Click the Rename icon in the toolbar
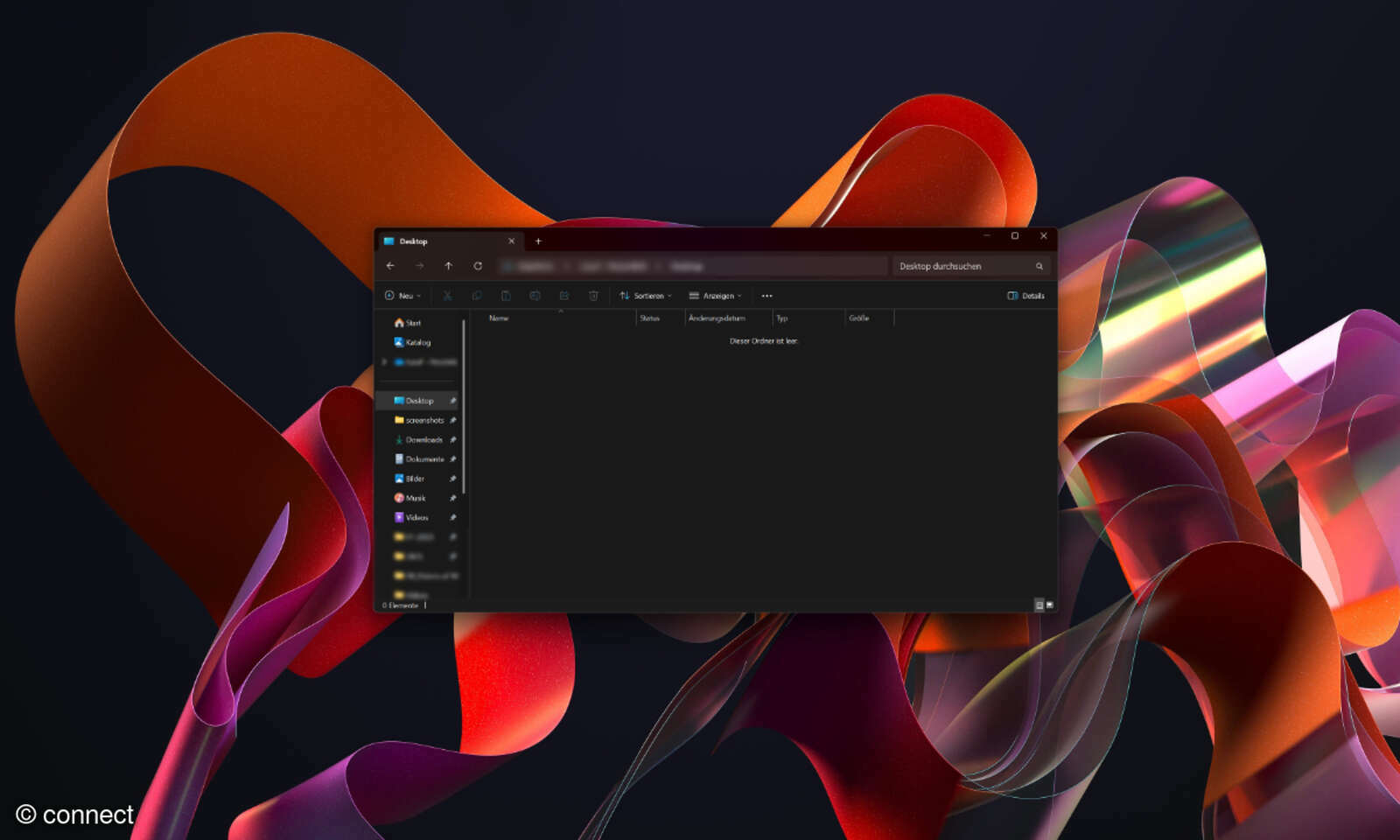Viewport: 1400px width, 840px height. (535, 296)
